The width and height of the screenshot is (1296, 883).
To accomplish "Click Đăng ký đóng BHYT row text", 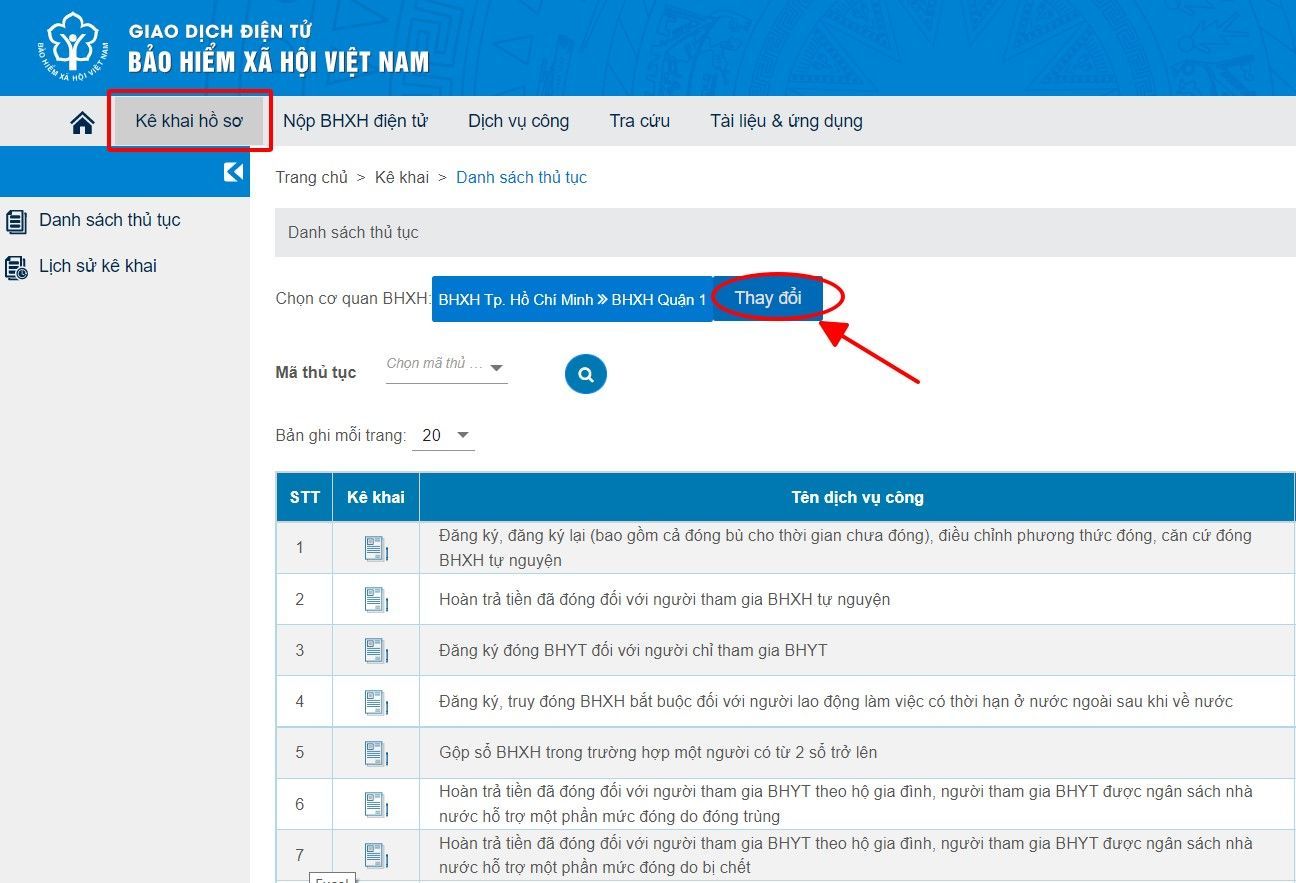I will 633,650.
